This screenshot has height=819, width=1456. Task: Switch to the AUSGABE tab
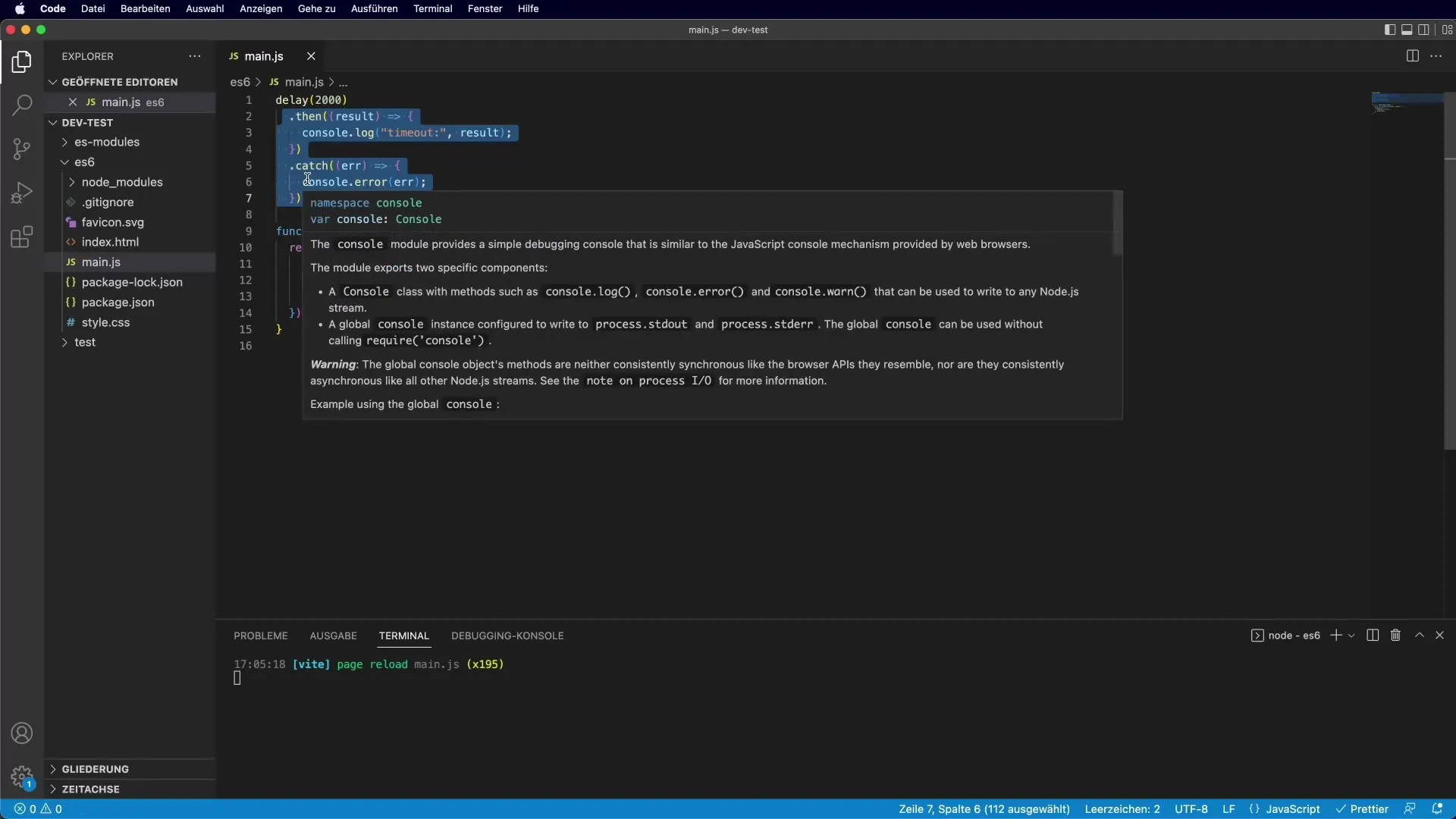[x=333, y=635]
